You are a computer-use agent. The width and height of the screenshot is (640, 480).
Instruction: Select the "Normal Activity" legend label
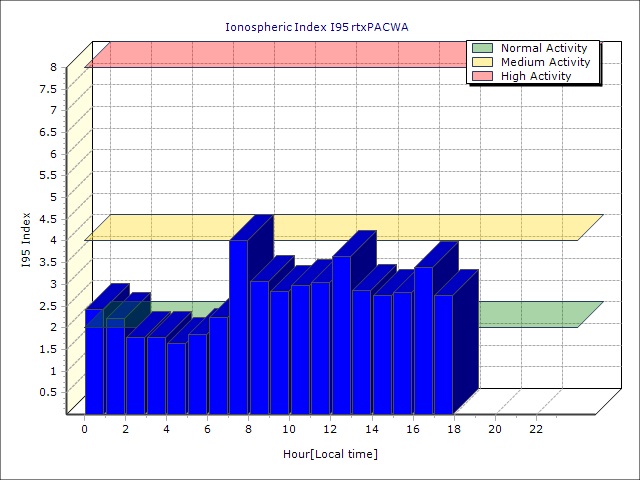tap(544, 48)
